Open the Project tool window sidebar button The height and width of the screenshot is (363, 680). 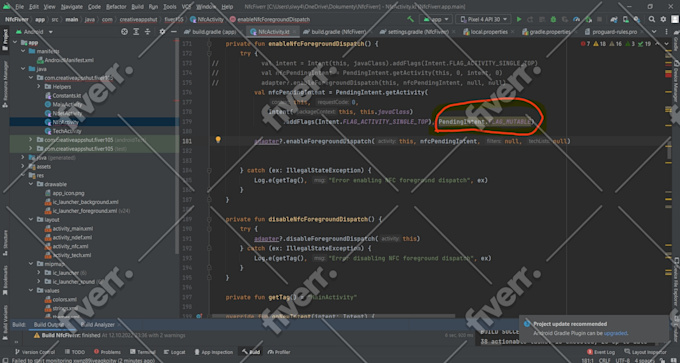click(x=5, y=39)
